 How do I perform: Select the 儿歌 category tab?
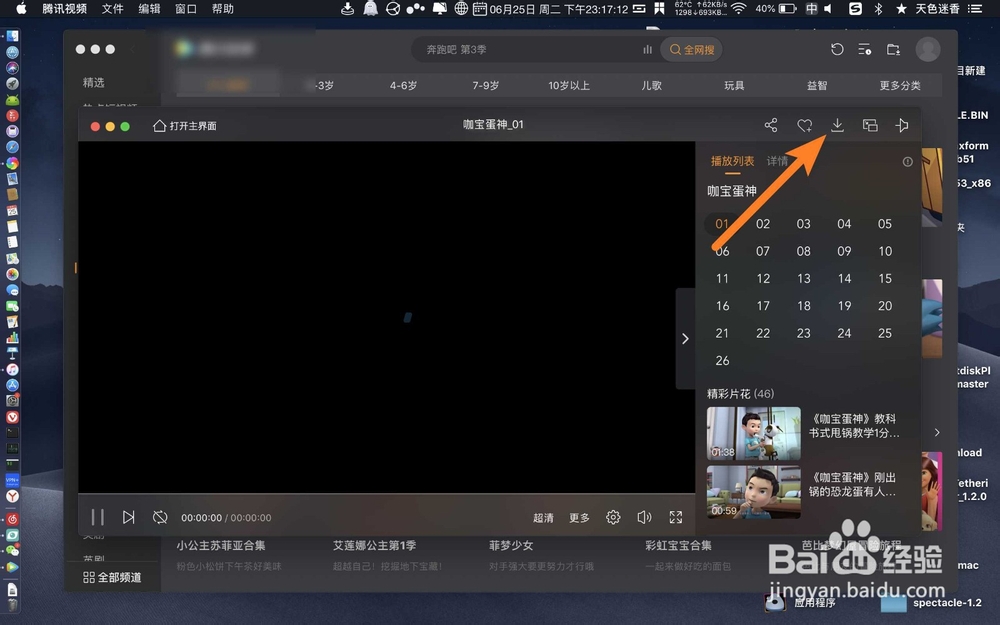coord(651,85)
